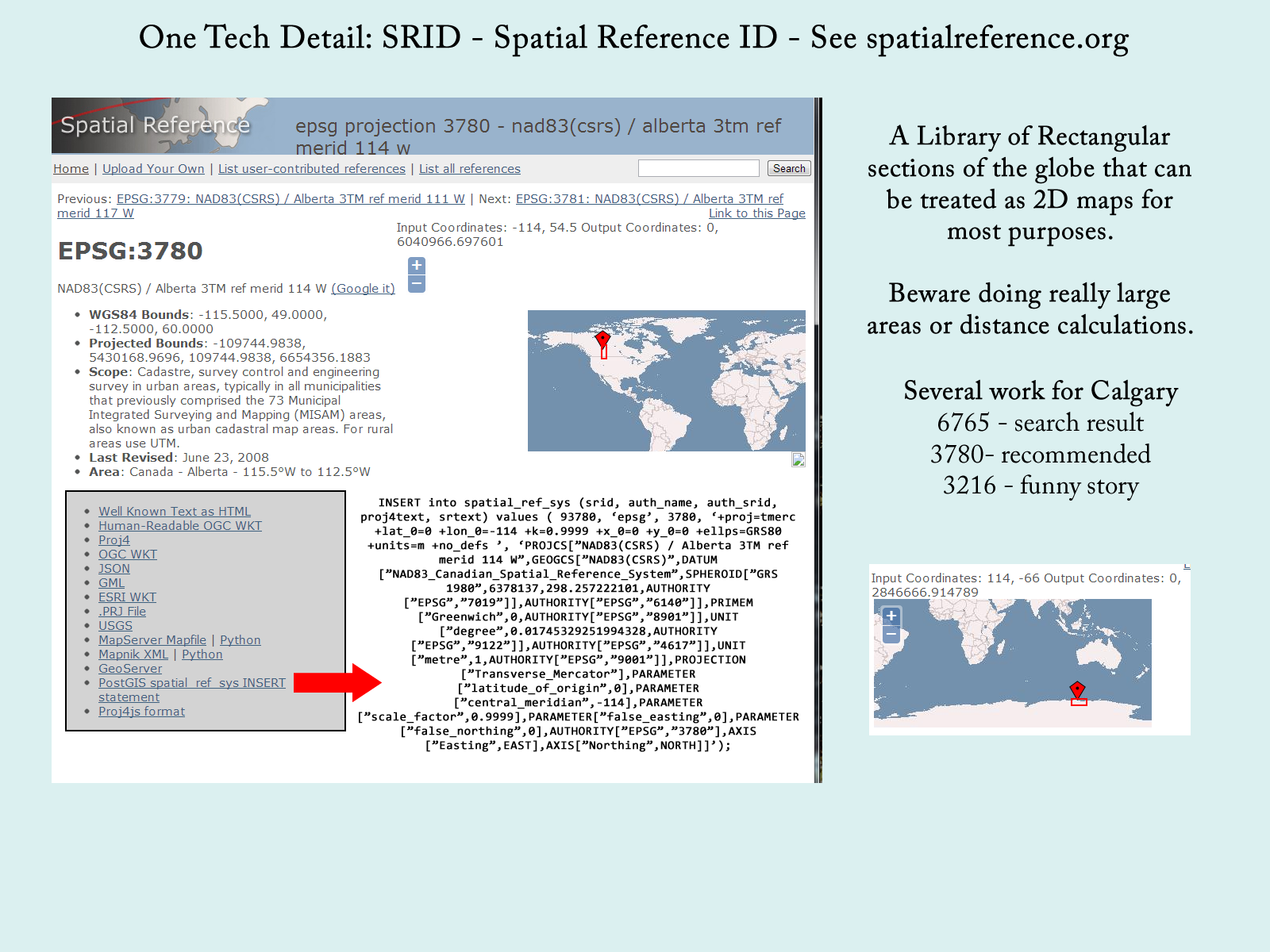Follow the Link to this Page link
1270x952 pixels.
tap(756, 213)
